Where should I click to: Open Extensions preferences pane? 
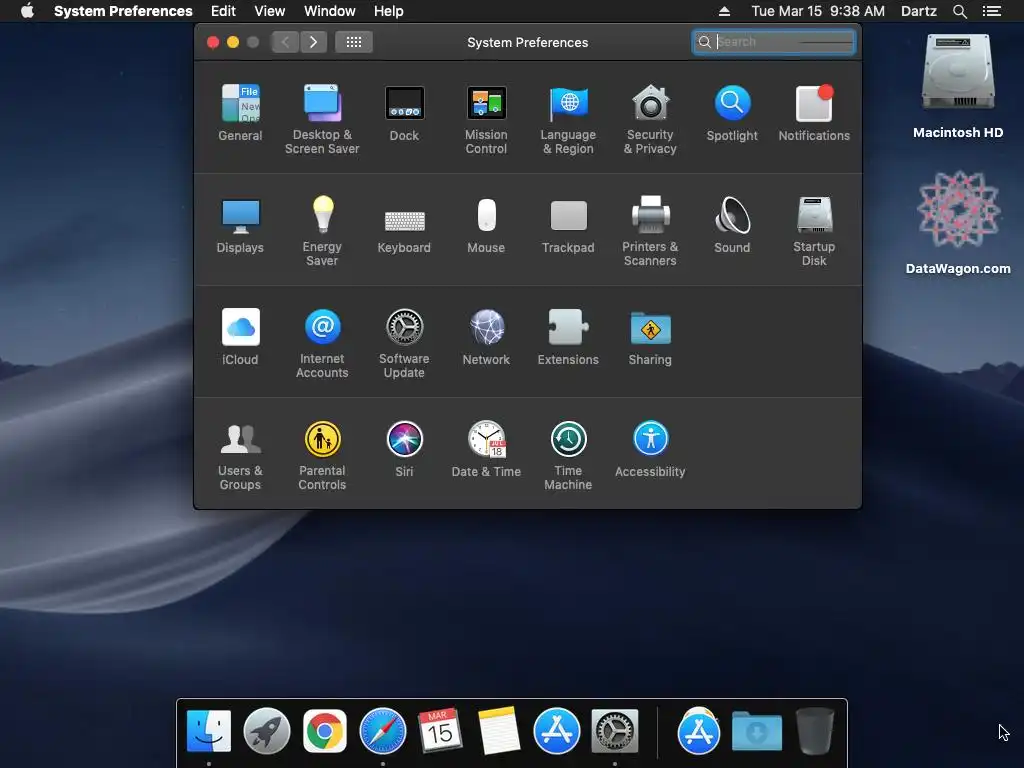coord(568,337)
